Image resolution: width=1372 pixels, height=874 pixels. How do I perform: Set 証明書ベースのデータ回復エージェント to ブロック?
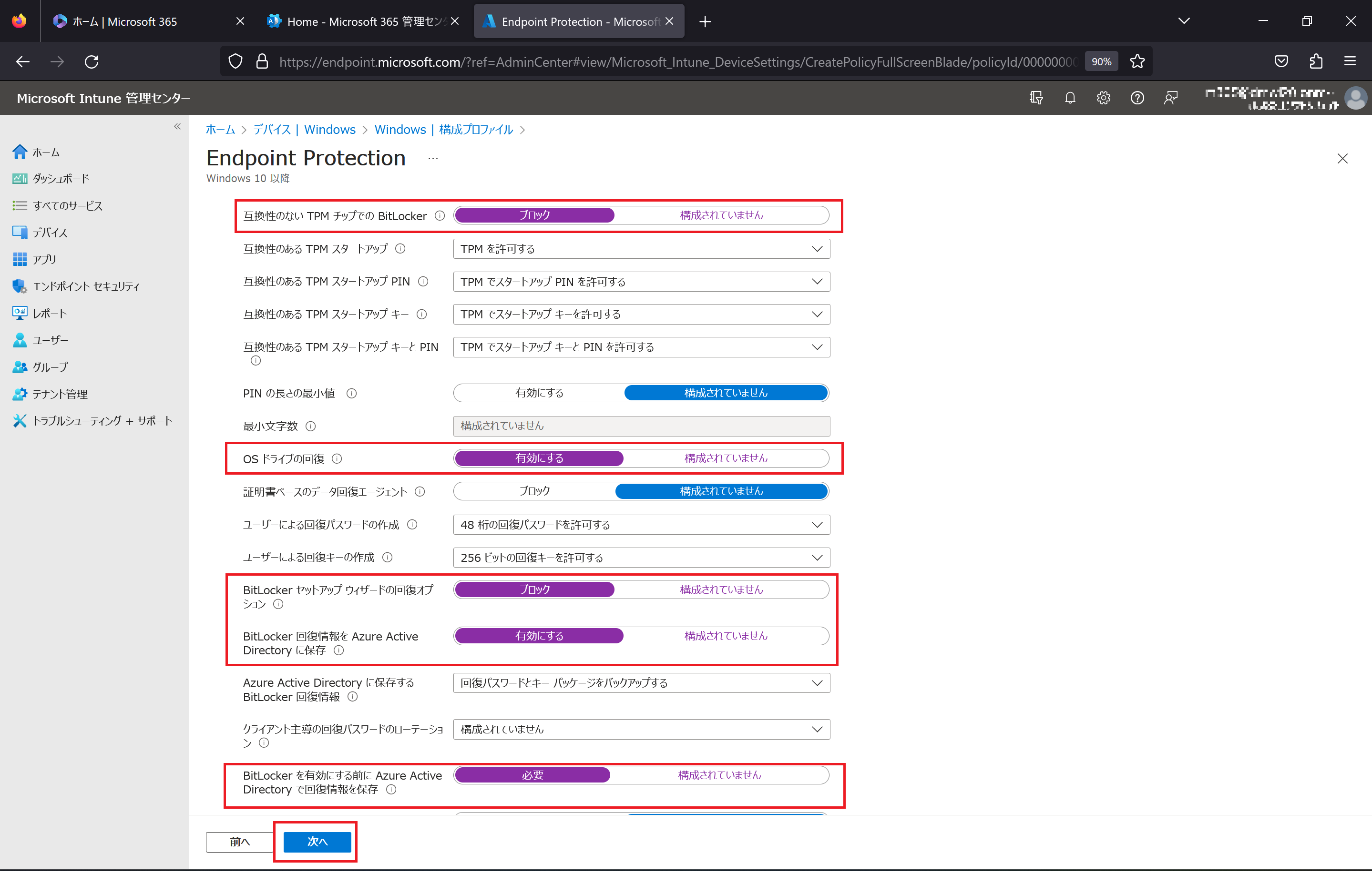[534, 492]
